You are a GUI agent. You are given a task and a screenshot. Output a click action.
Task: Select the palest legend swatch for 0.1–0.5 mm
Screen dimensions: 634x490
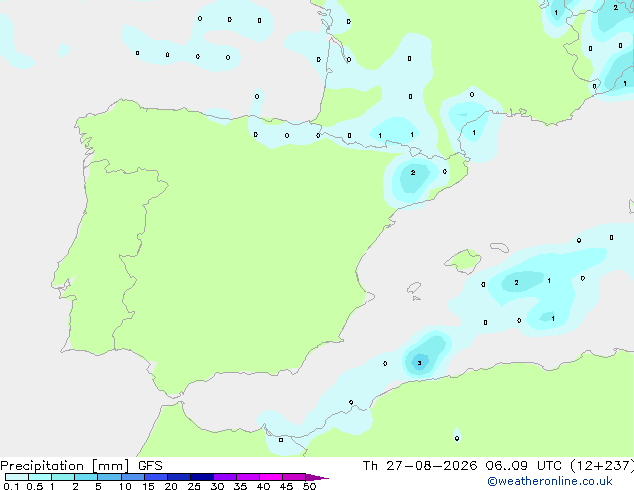click(x=17, y=477)
